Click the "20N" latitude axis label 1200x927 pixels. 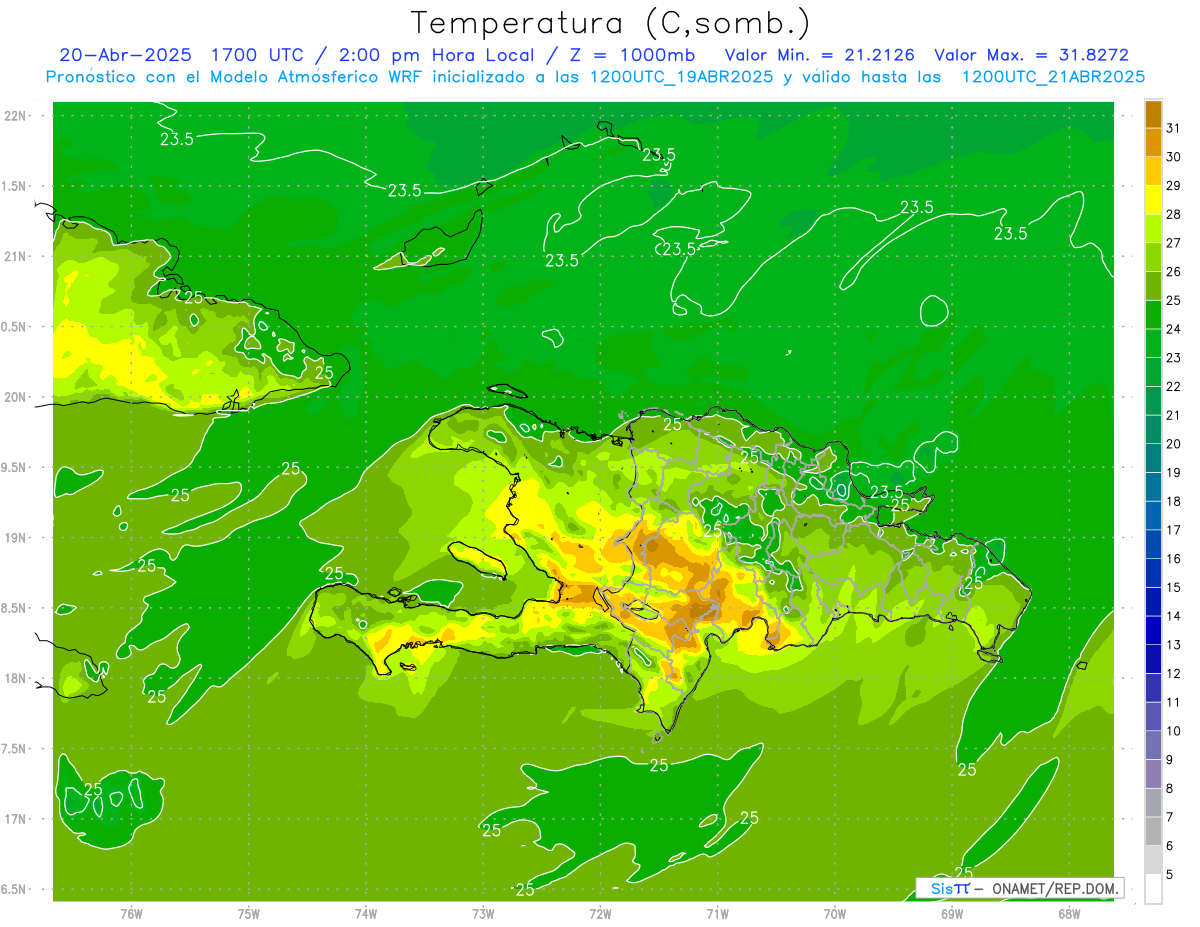pos(16,397)
